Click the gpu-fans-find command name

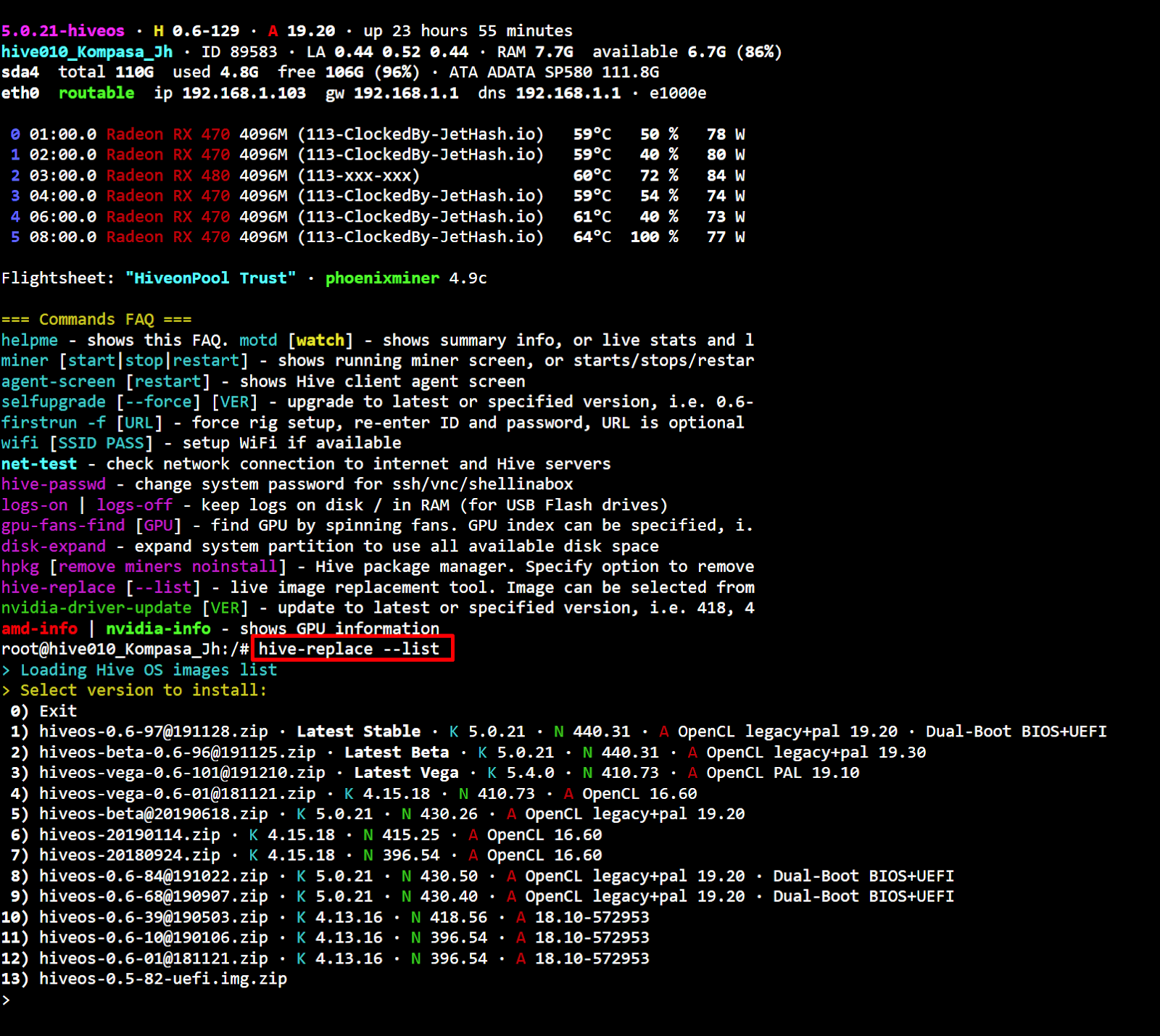(62, 526)
